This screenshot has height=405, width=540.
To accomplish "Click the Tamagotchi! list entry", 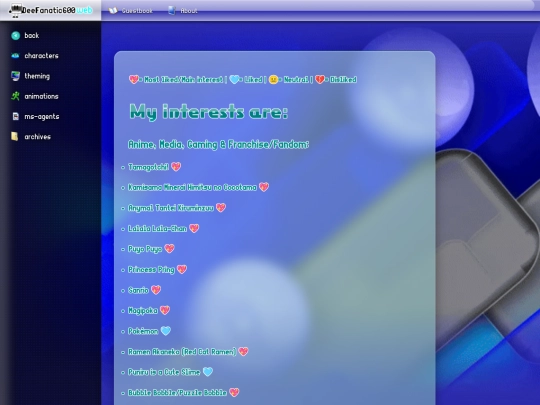I will coord(148,167).
